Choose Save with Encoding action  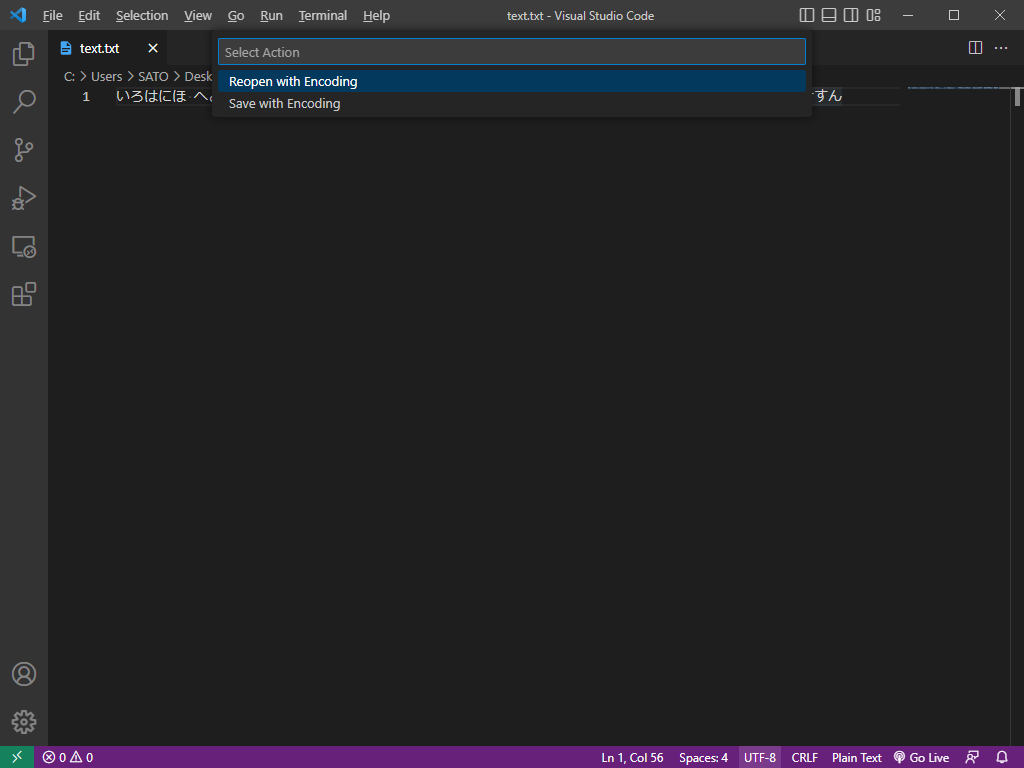pos(512,103)
